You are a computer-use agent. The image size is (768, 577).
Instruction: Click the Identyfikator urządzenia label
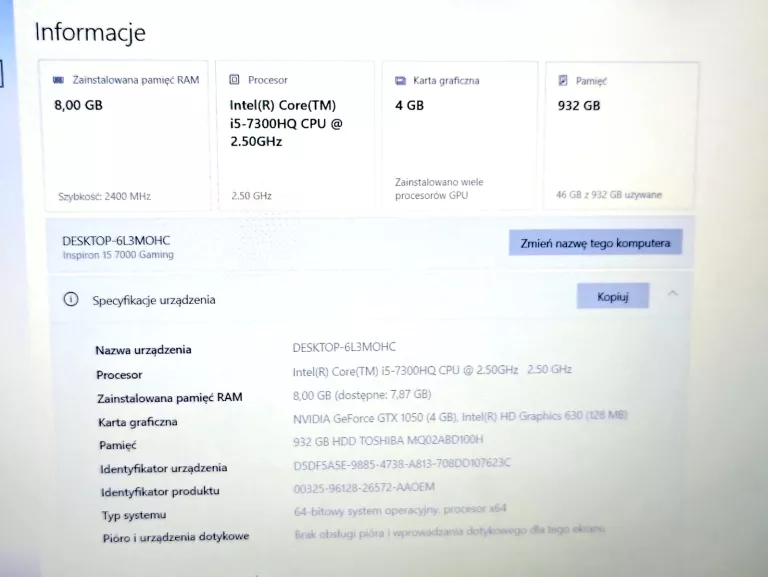click(164, 468)
